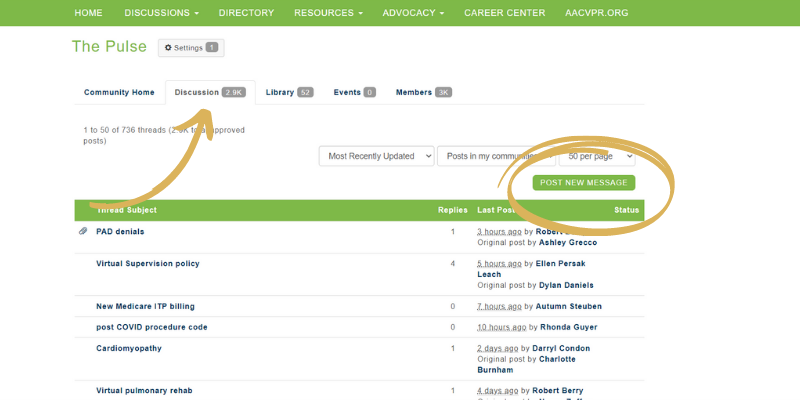This screenshot has height=400, width=800.
Task: Expand the Discussions navigation dropdown
Action: (x=161, y=13)
